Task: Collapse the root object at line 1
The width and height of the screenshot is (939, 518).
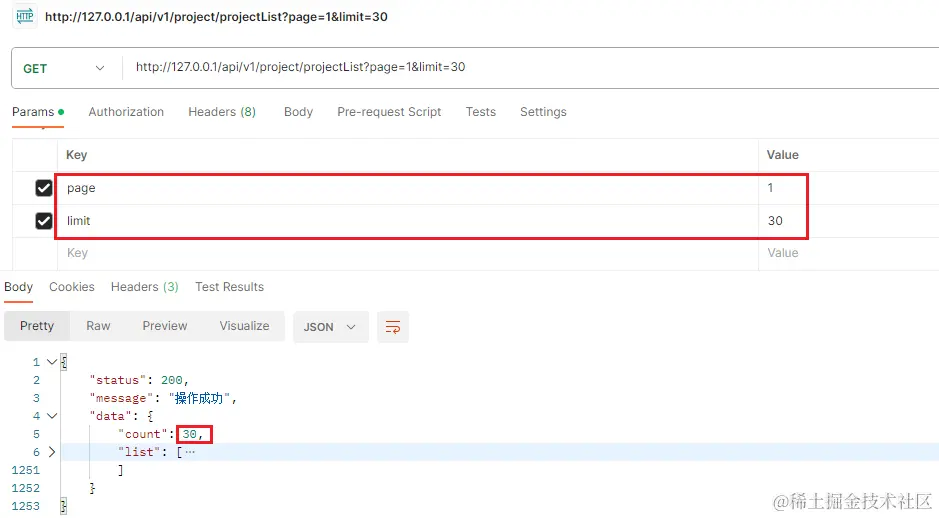Action: pos(52,362)
